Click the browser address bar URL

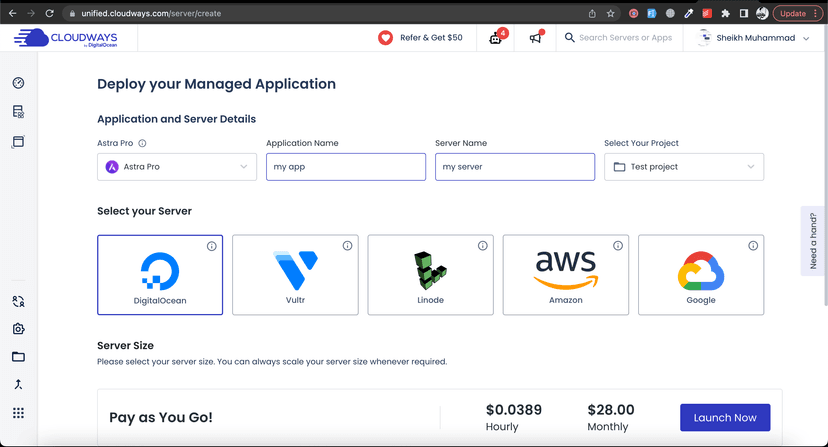(151, 13)
